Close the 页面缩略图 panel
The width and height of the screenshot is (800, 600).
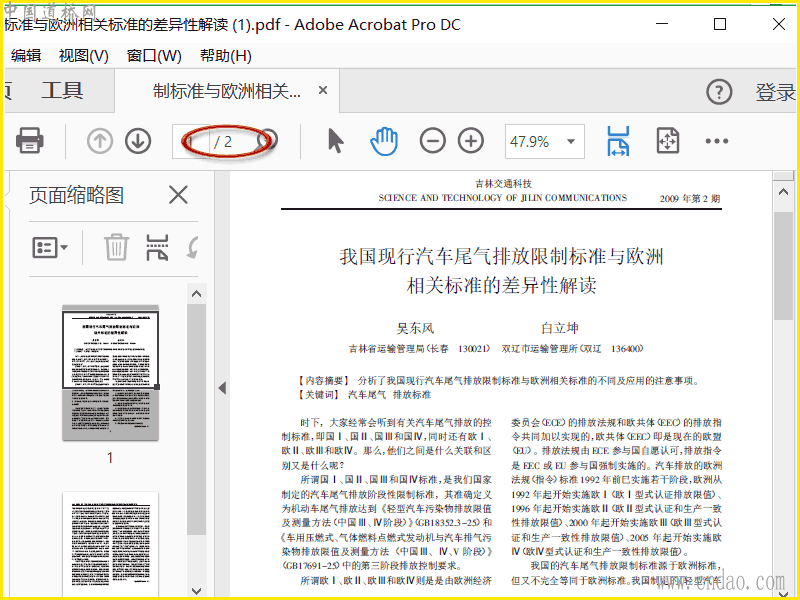[x=178, y=195]
